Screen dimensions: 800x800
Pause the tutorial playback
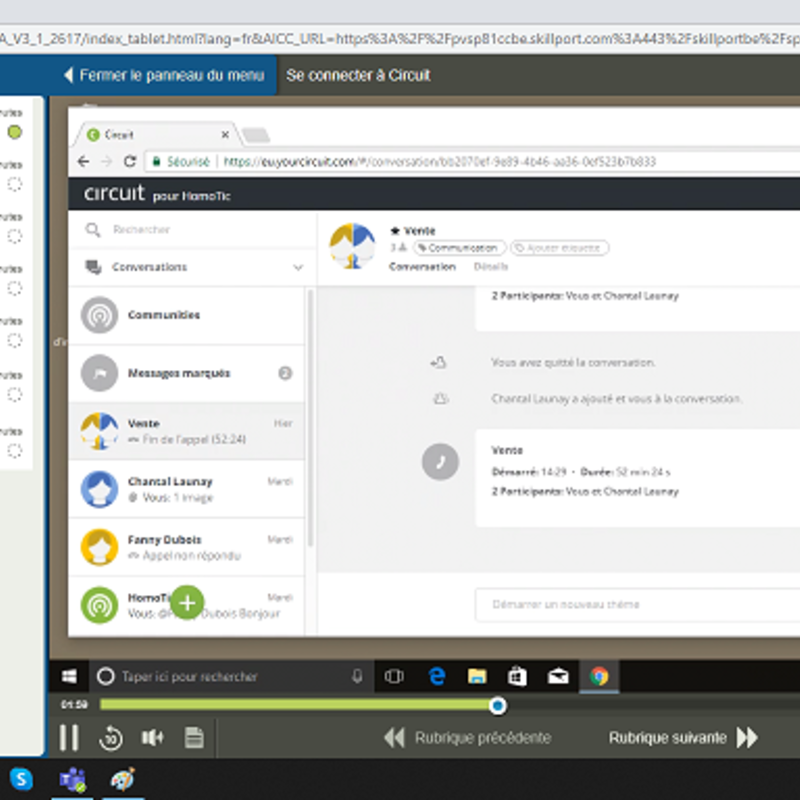click(69, 738)
